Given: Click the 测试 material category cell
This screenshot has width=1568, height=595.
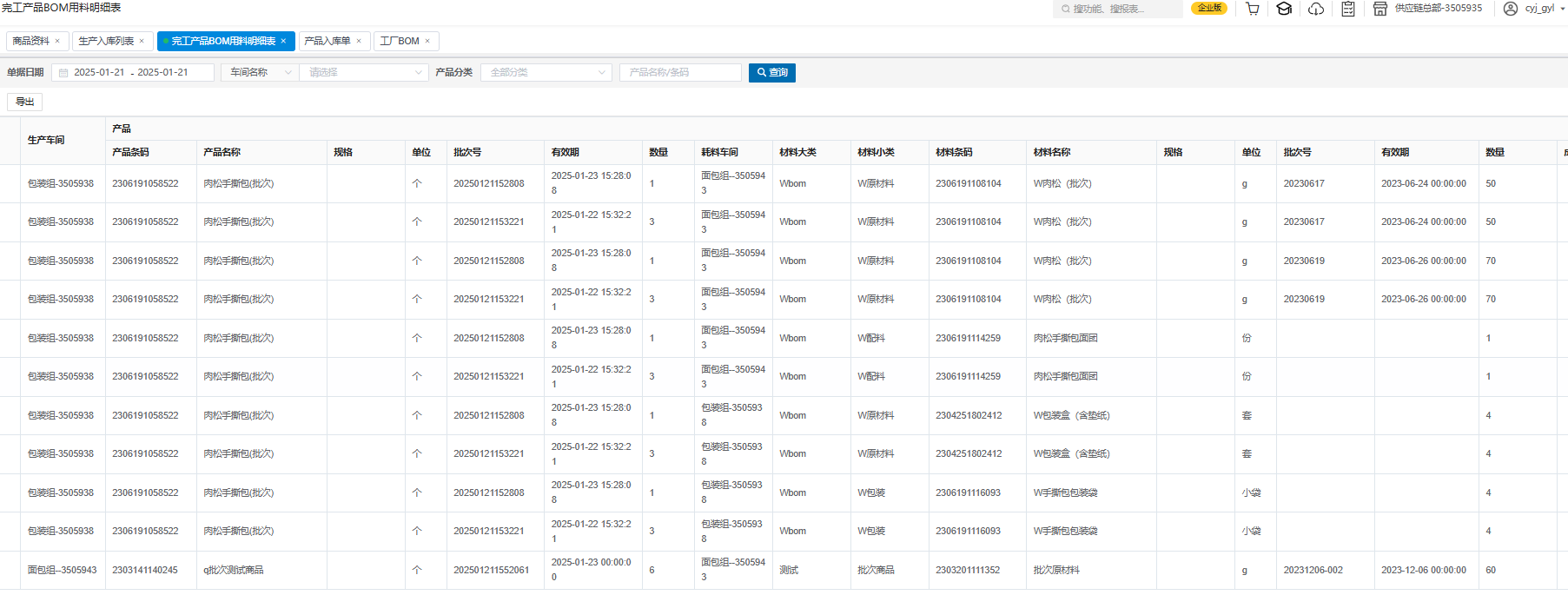Looking at the screenshot, I should point(789,570).
